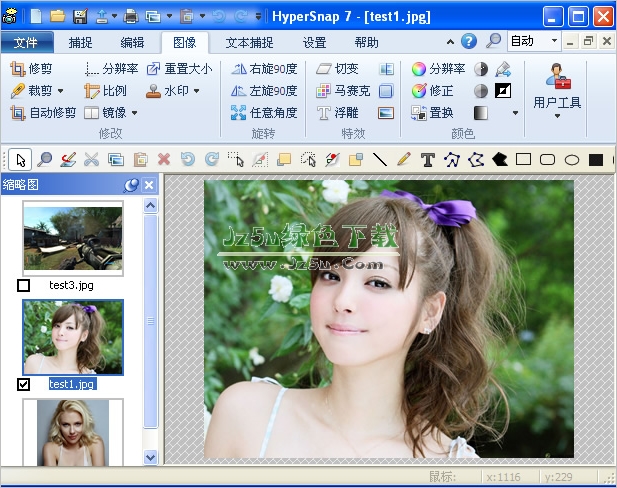This screenshot has height=488, width=617.
Task: Click the 修剪 trim tool
Action: click(31, 69)
